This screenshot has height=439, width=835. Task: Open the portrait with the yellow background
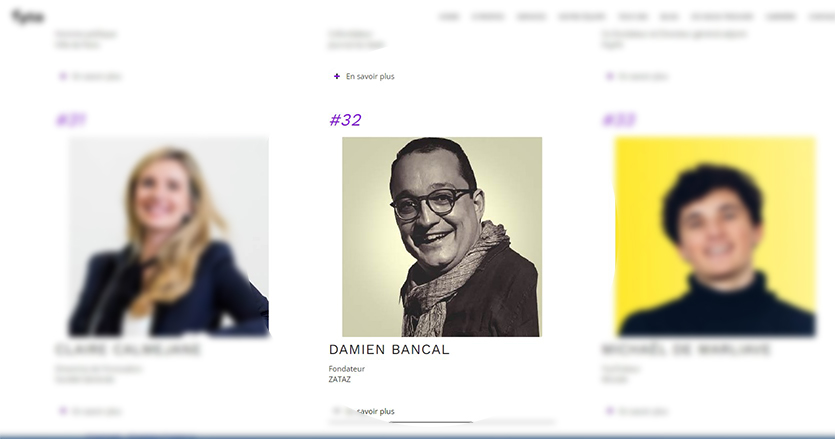pos(715,237)
